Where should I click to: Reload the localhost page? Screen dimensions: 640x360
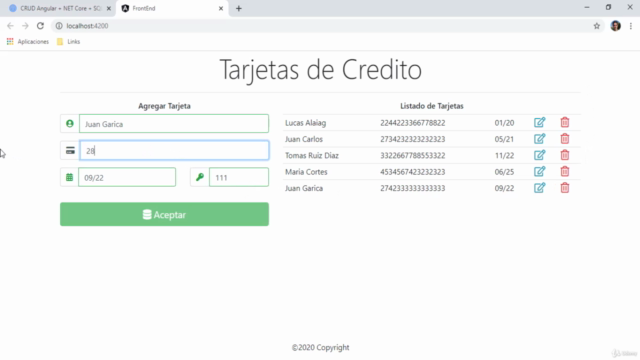[x=40, y=26]
